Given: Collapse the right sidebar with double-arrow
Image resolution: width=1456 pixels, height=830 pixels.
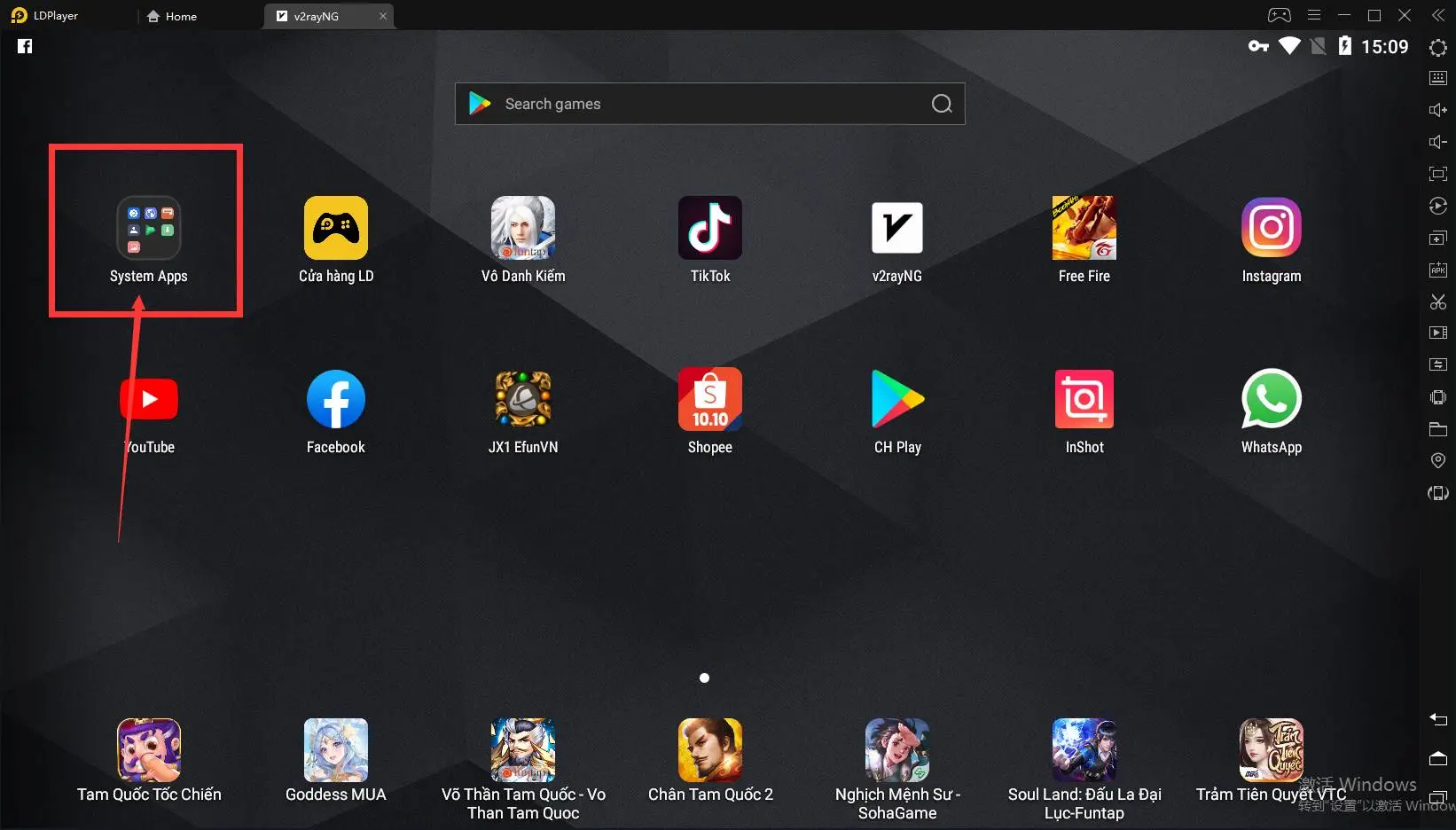Looking at the screenshot, I should tap(1438, 15).
